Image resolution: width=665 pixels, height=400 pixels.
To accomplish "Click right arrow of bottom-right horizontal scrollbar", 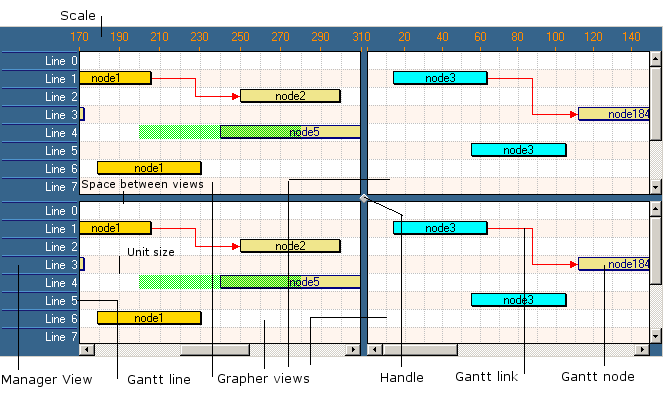I will tap(641, 350).
